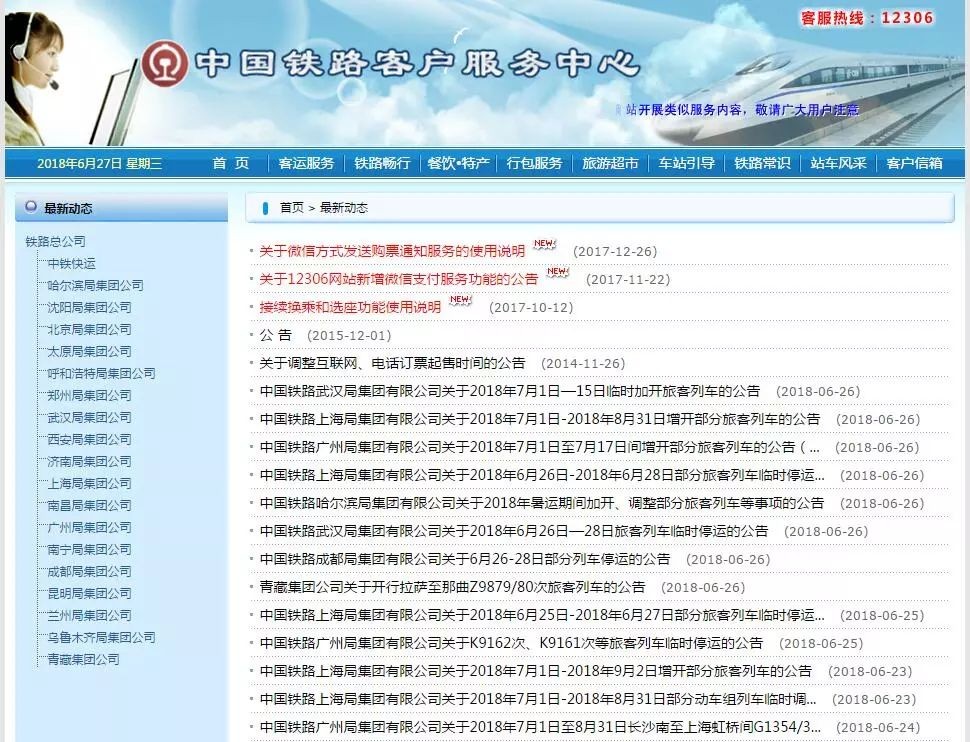The width and height of the screenshot is (970, 742).
Task: Click the 最新动态 sidebar header icon
Action: [x=30, y=208]
